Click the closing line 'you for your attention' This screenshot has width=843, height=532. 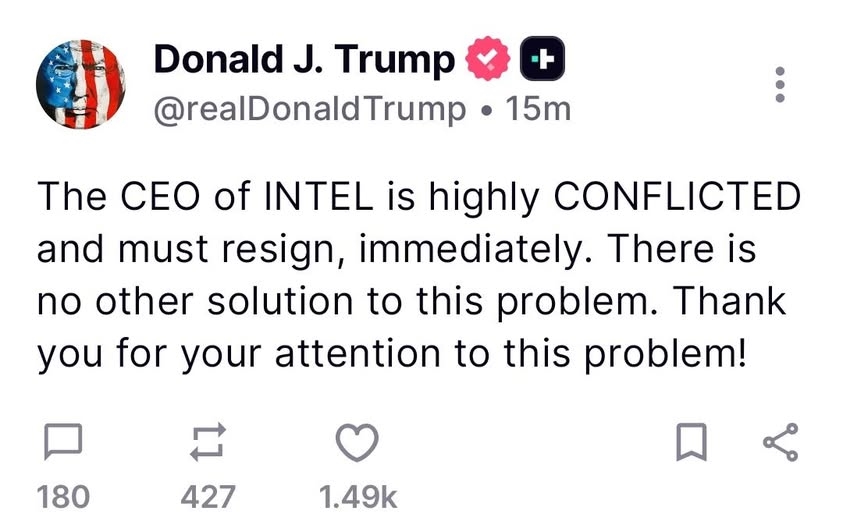392,354
